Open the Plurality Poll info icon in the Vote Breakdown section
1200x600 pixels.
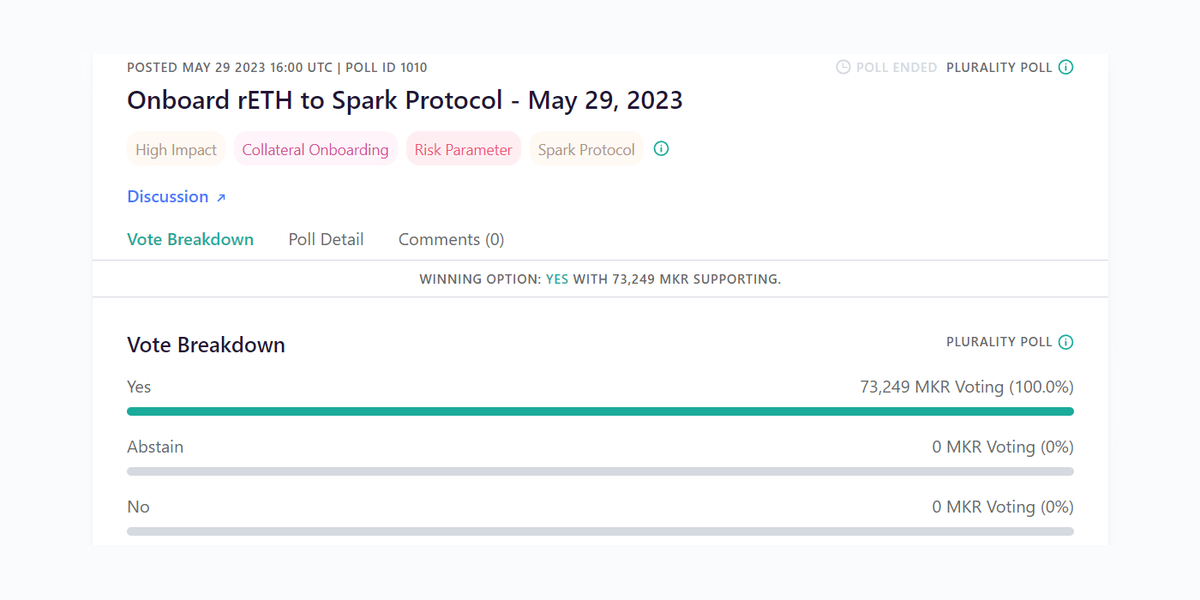point(1066,342)
